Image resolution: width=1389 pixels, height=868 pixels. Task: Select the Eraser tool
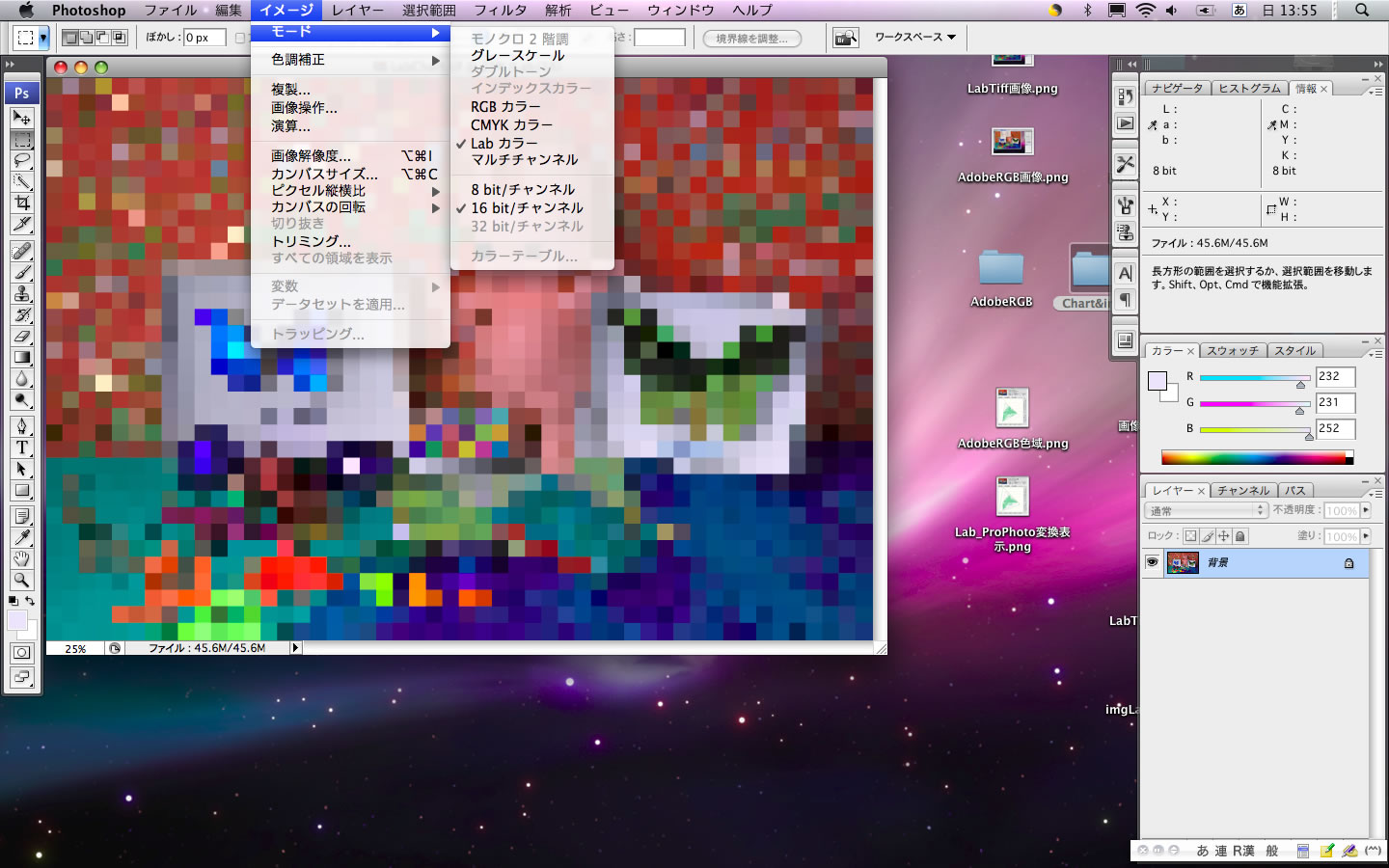[21, 336]
